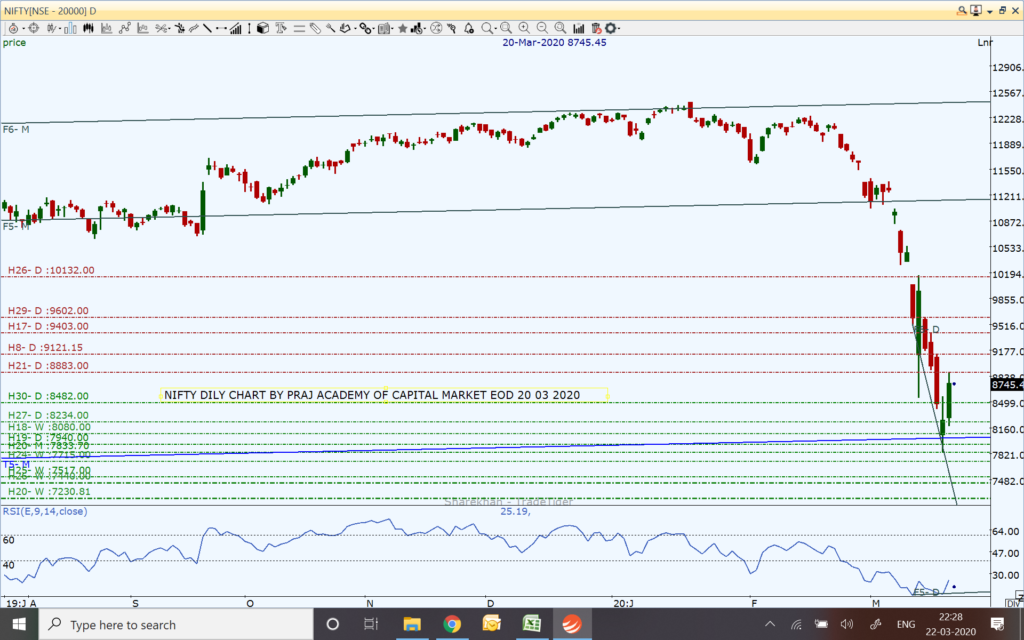Click the black candlestick bars icon

coord(88,28)
